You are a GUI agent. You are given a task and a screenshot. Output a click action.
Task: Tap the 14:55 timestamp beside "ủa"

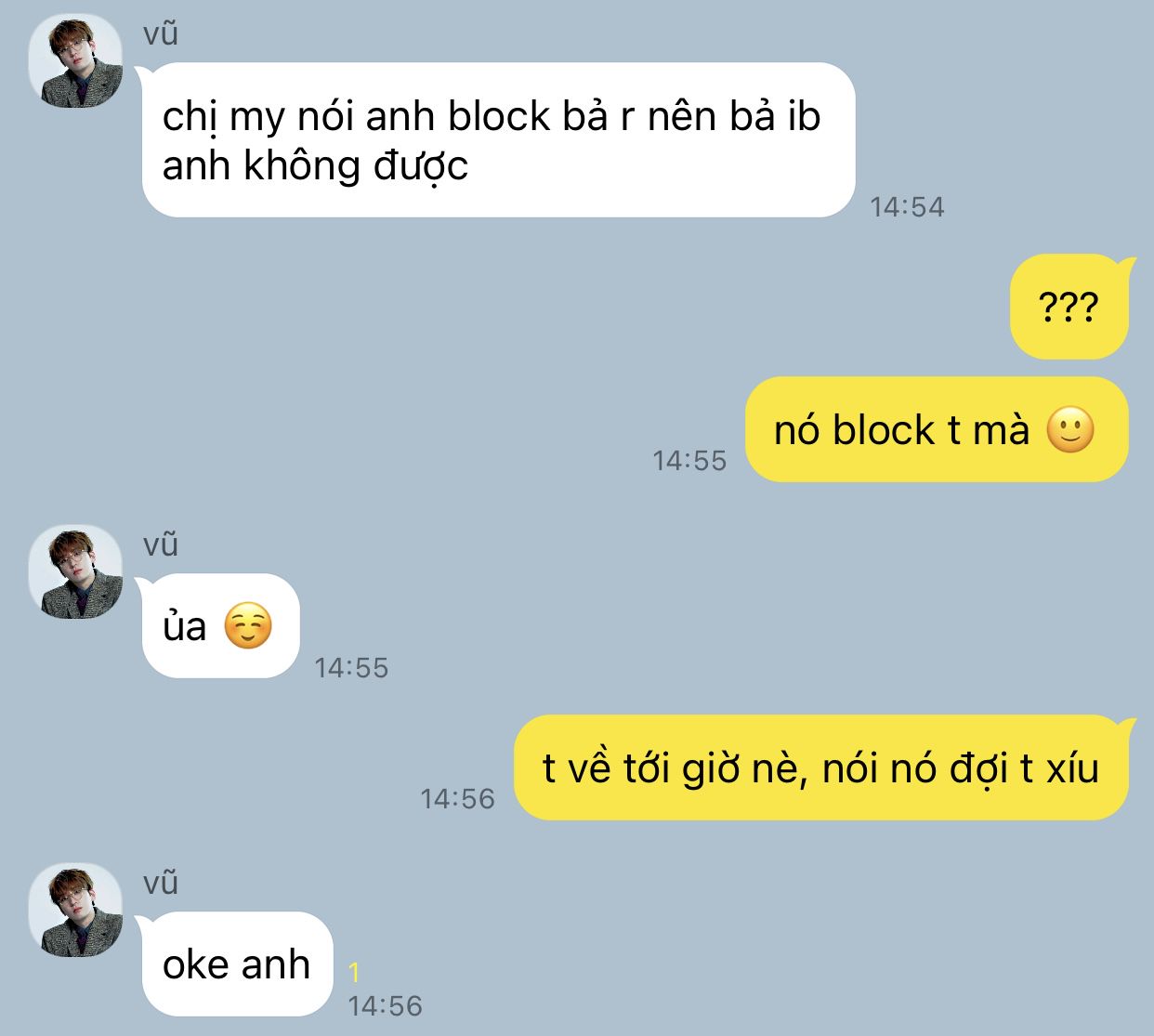(351, 667)
